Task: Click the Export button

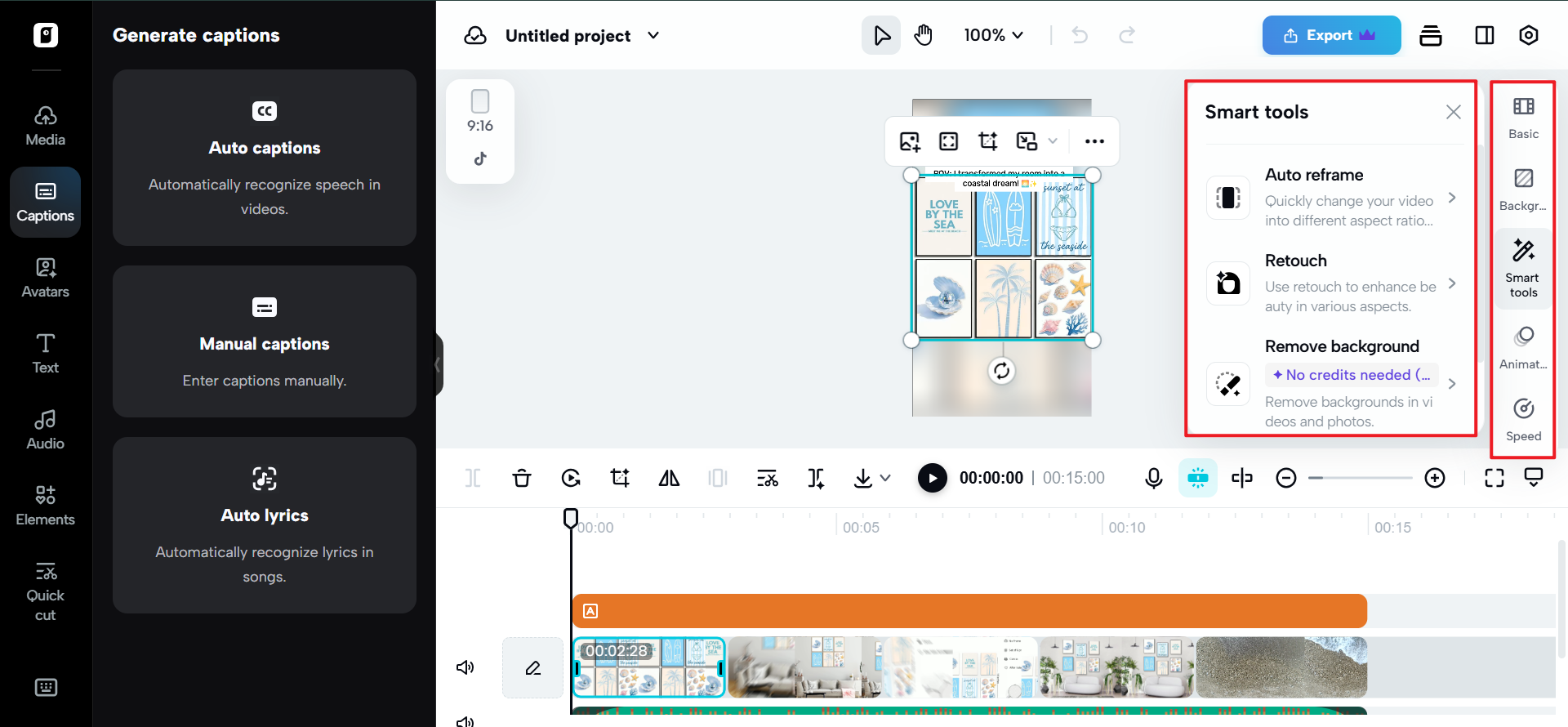Action: click(1330, 35)
